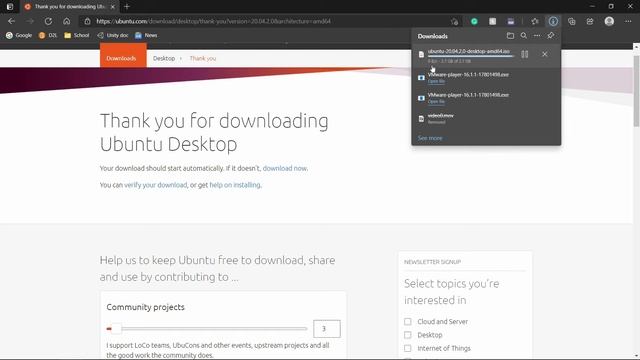
Task: Click the Thank you breadcrumb
Action: (203, 58)
